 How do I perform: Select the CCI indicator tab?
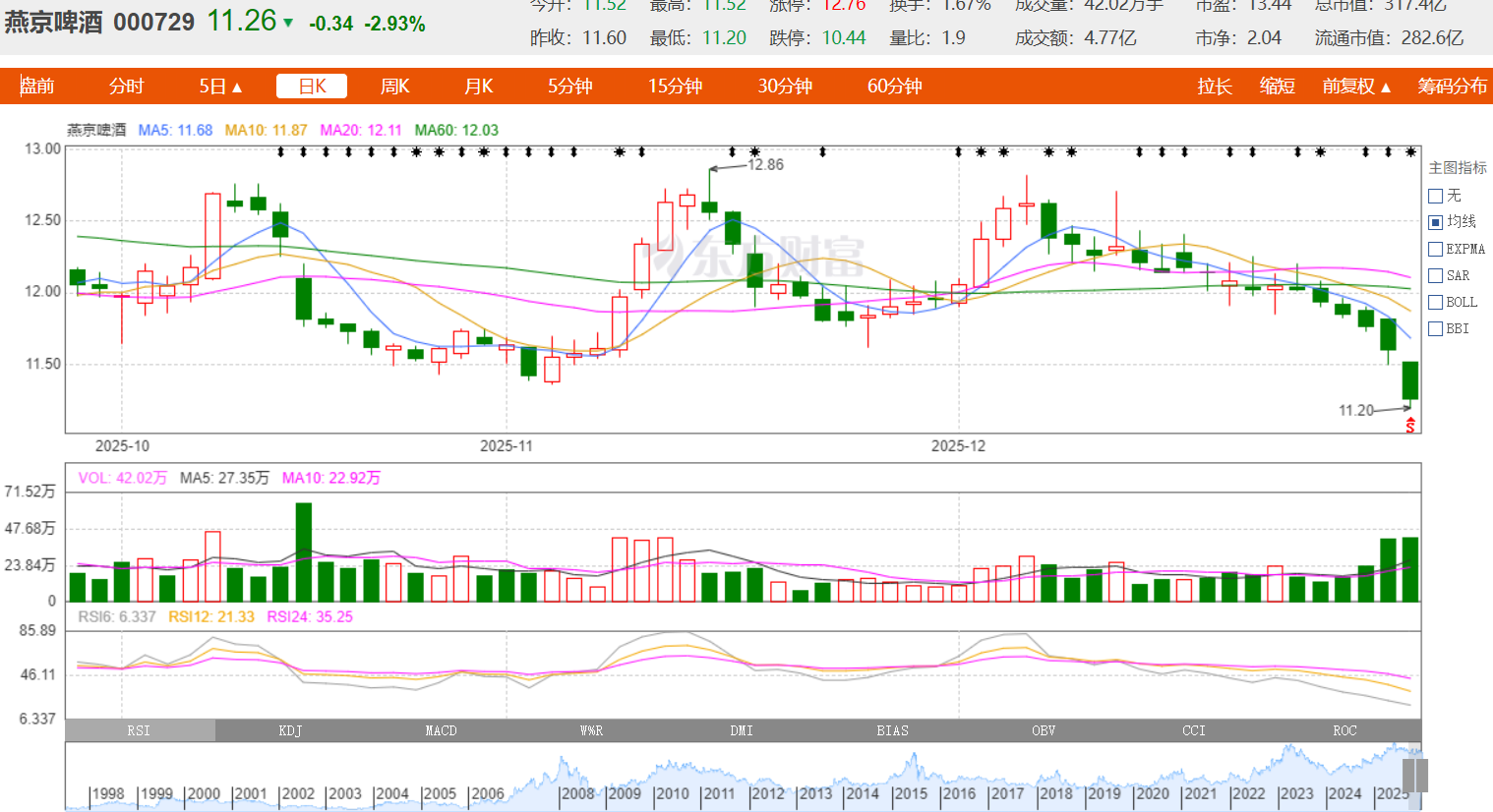point(1194,730)
